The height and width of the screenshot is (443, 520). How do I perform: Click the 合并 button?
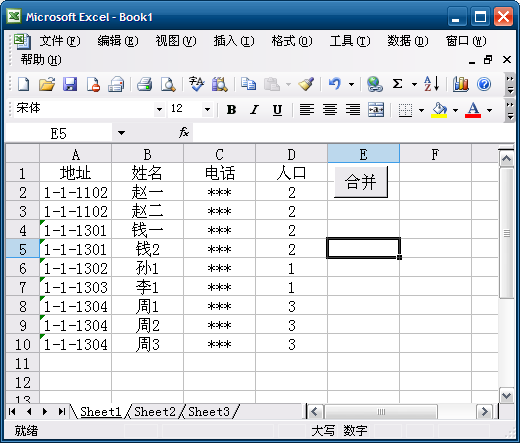tap(361, 182)
